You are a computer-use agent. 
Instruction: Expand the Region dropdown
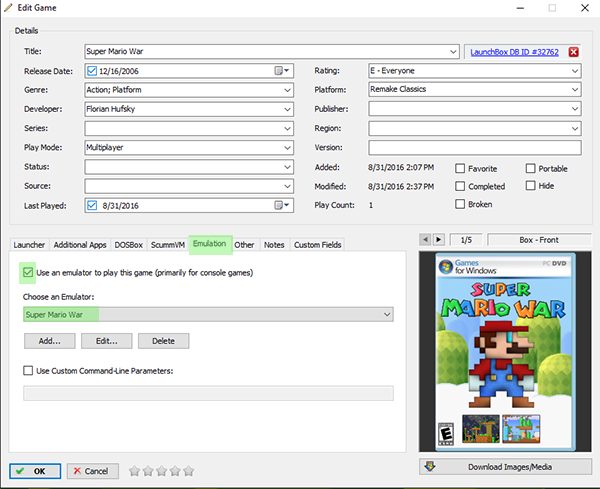pos(575,129)
